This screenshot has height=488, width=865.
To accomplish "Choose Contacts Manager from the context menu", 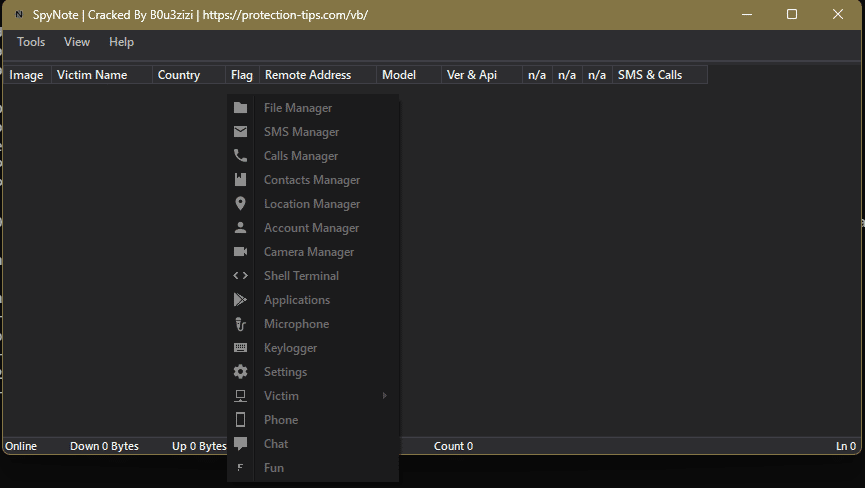I will (311, 180).
